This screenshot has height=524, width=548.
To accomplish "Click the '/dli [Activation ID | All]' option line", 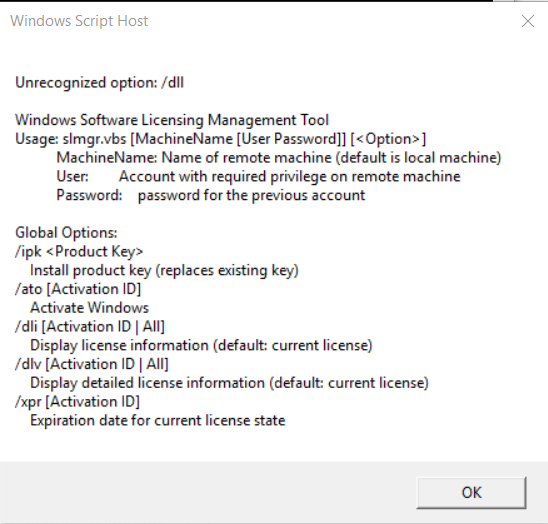I will pyautogui.click(x=90, y=326).
